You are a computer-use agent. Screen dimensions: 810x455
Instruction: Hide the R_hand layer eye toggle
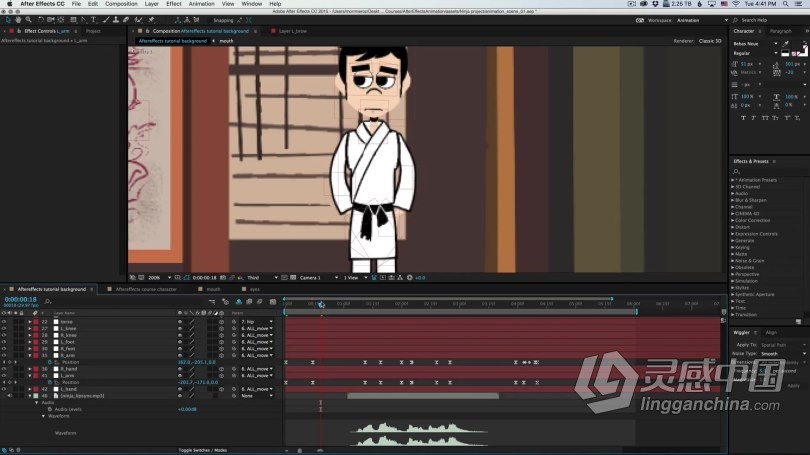(4, 369)
